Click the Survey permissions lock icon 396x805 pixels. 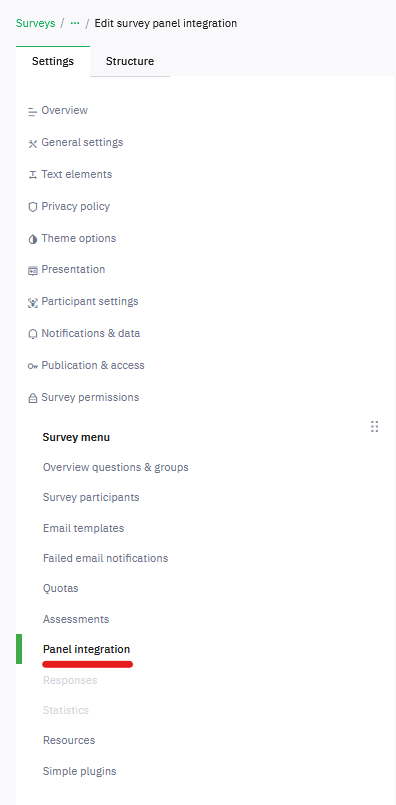coord(33,398)
